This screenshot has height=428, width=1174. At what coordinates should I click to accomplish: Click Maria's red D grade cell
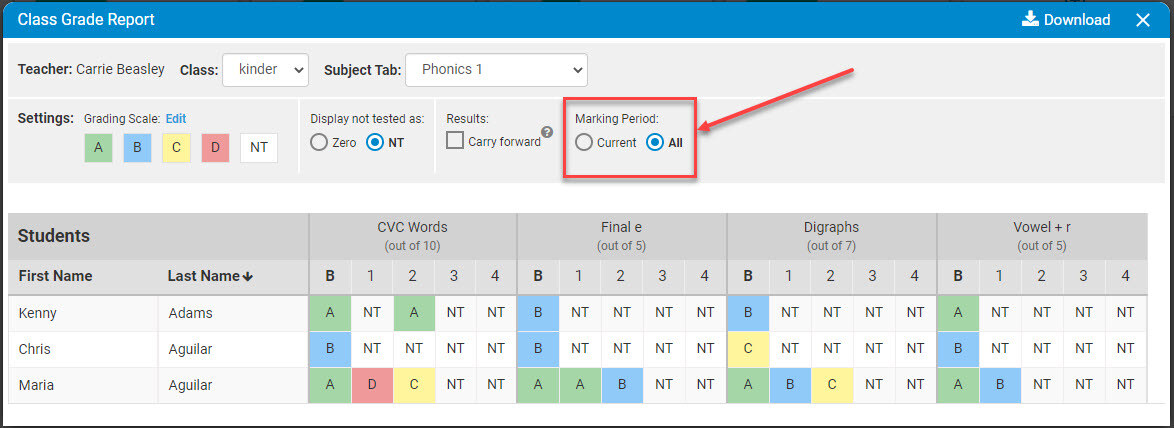[x=372, y=385]
